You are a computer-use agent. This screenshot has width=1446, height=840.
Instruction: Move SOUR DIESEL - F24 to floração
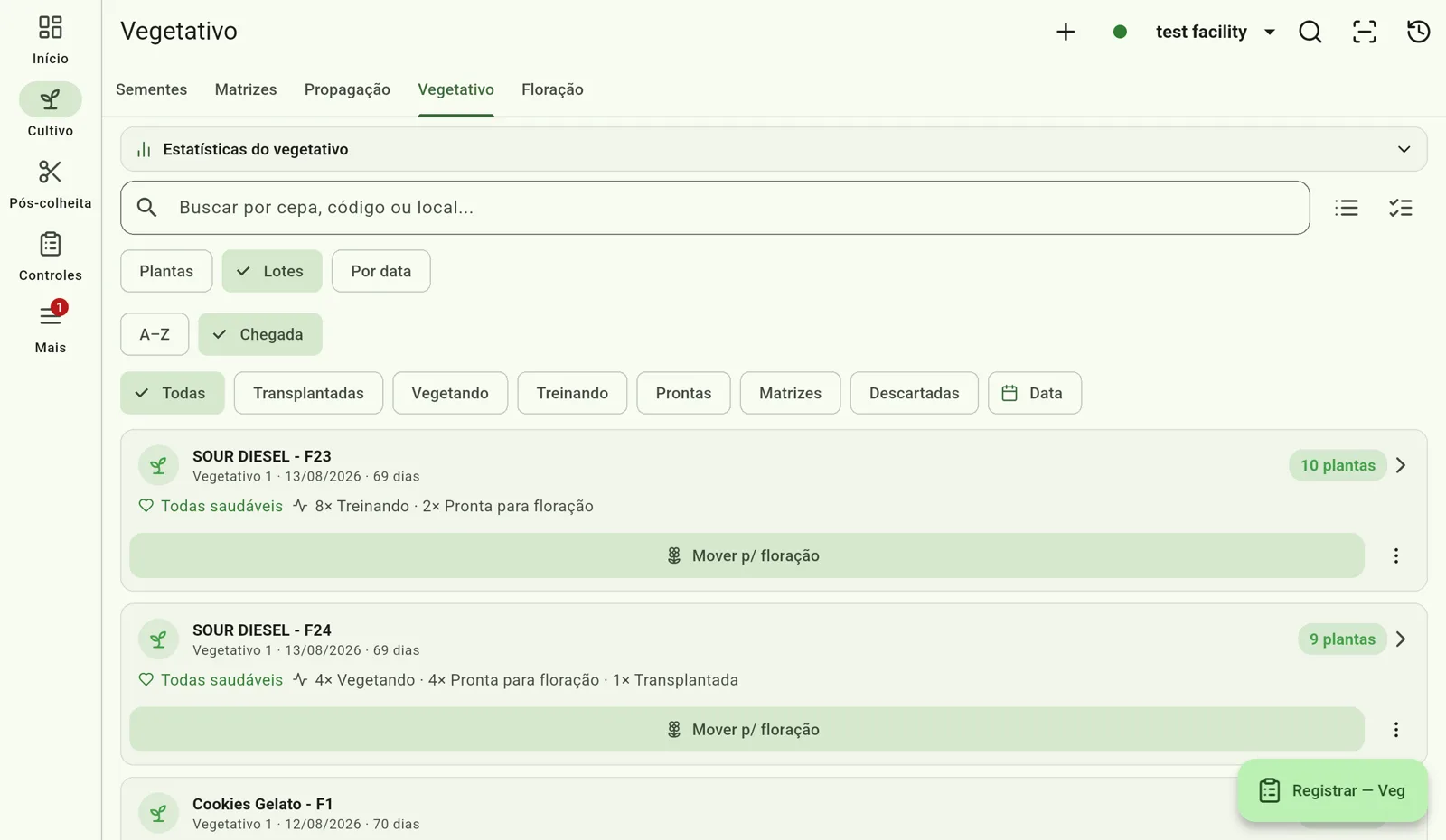pos(746,730)
